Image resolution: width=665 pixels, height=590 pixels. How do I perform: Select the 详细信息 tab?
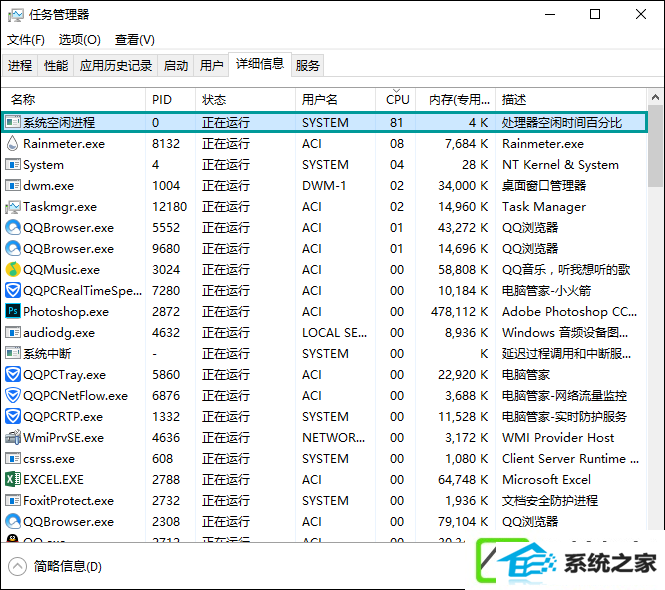260,64
